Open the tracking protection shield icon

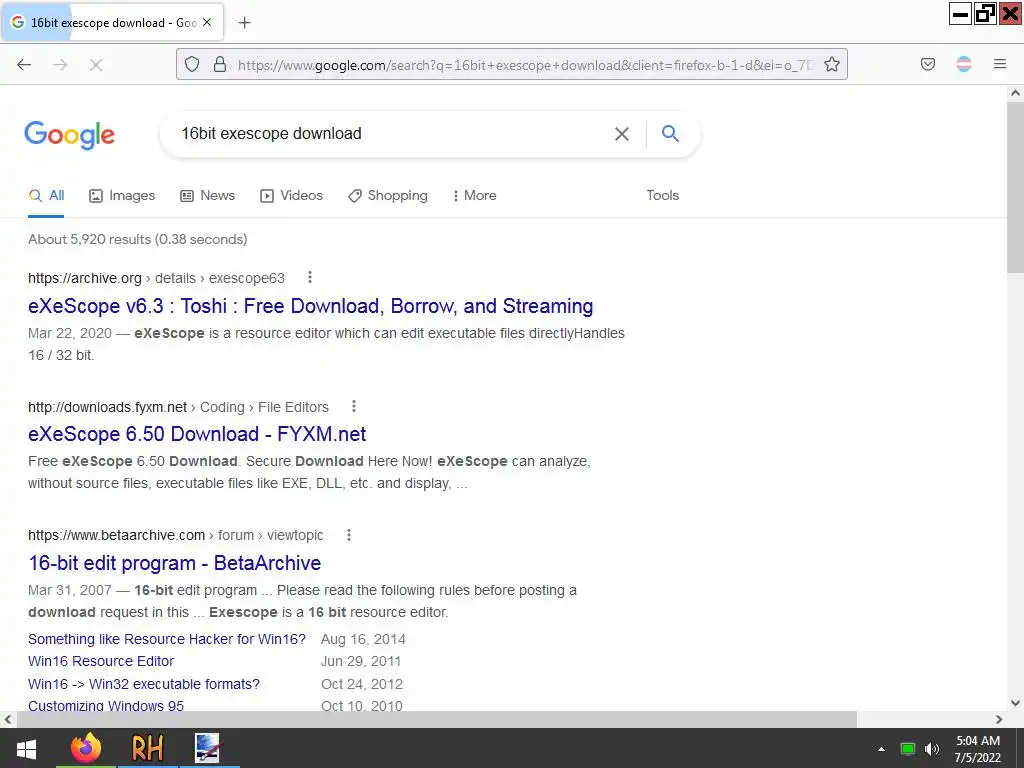(191, 64)
